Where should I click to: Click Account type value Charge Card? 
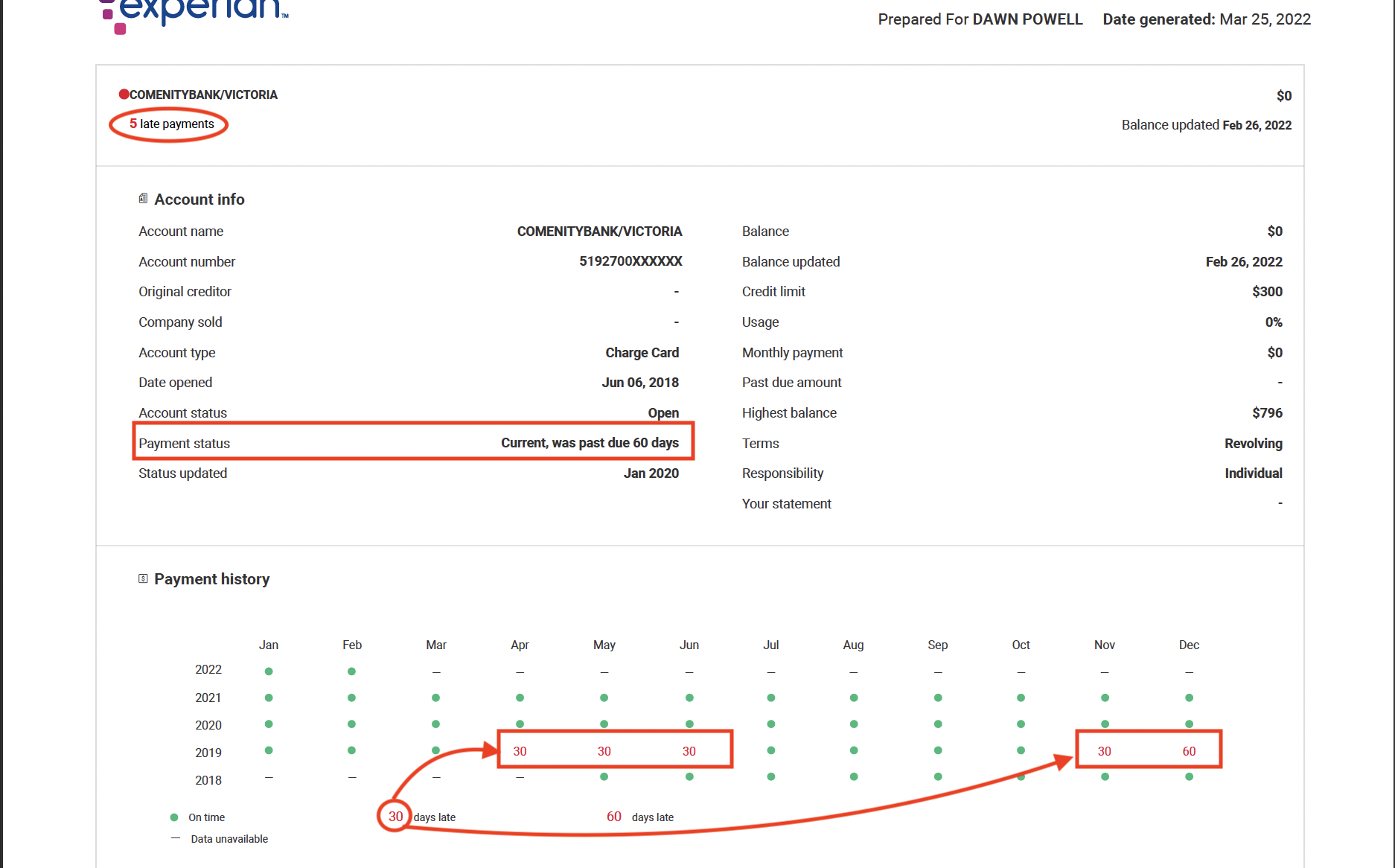click(642, 352)
